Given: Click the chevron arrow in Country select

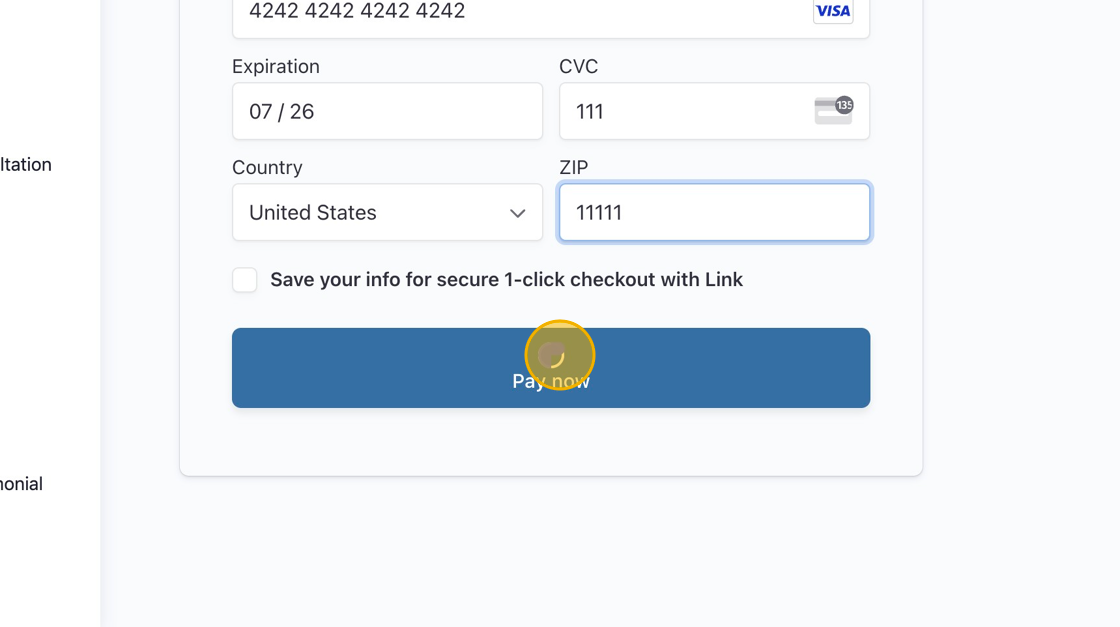Looking at the screenshot, I should (517, 213).
